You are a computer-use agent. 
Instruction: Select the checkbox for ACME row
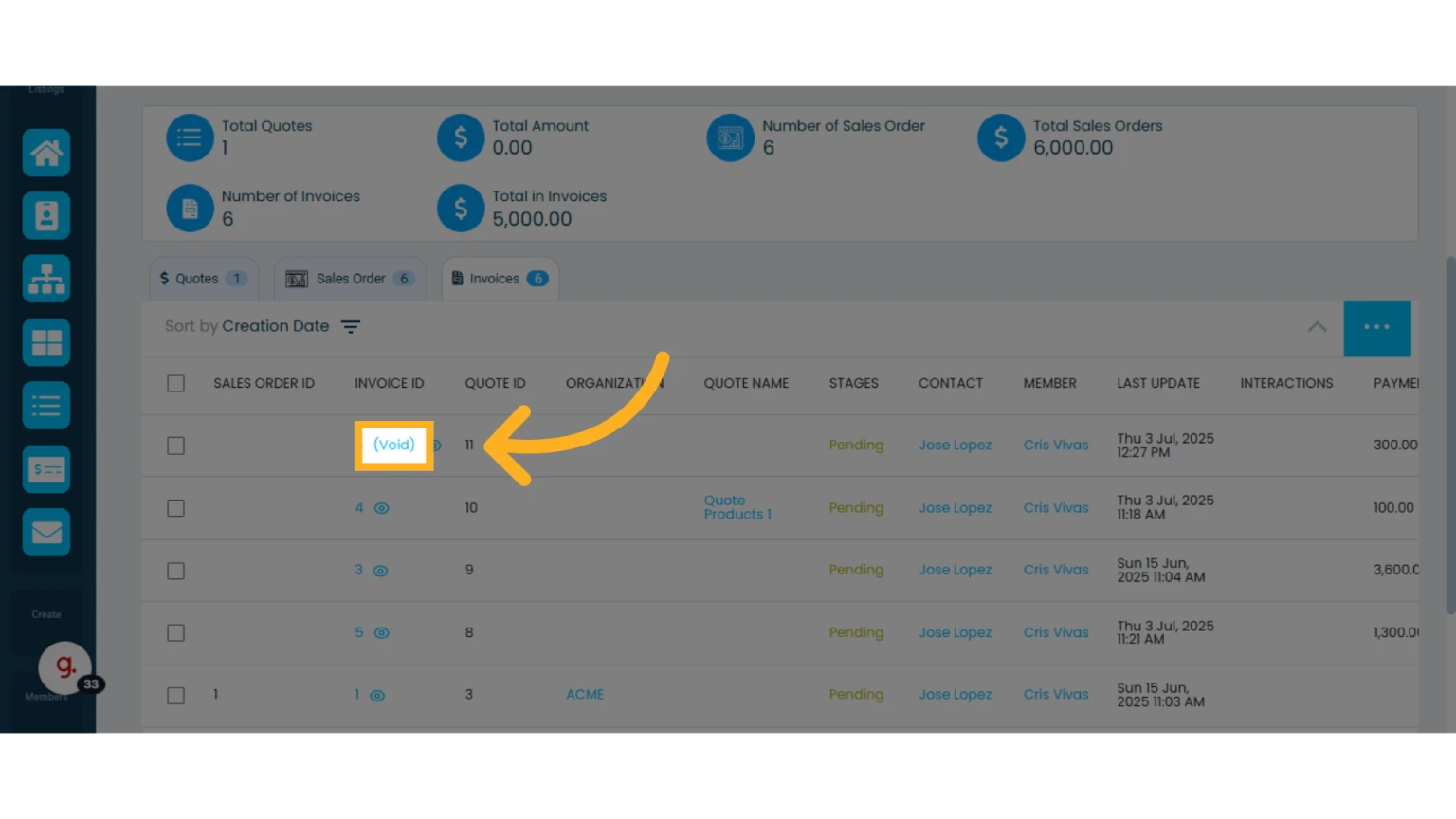pos(175,695)
